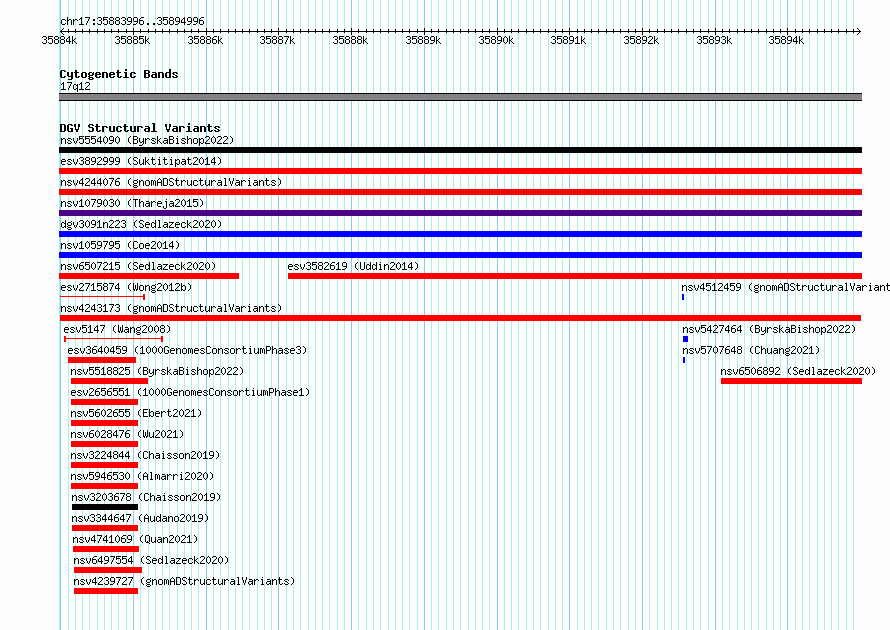Screen dimensions: 890x630
Task: Click the nsv5602655 (Ebert2021) label
Action: pos(136,413)
